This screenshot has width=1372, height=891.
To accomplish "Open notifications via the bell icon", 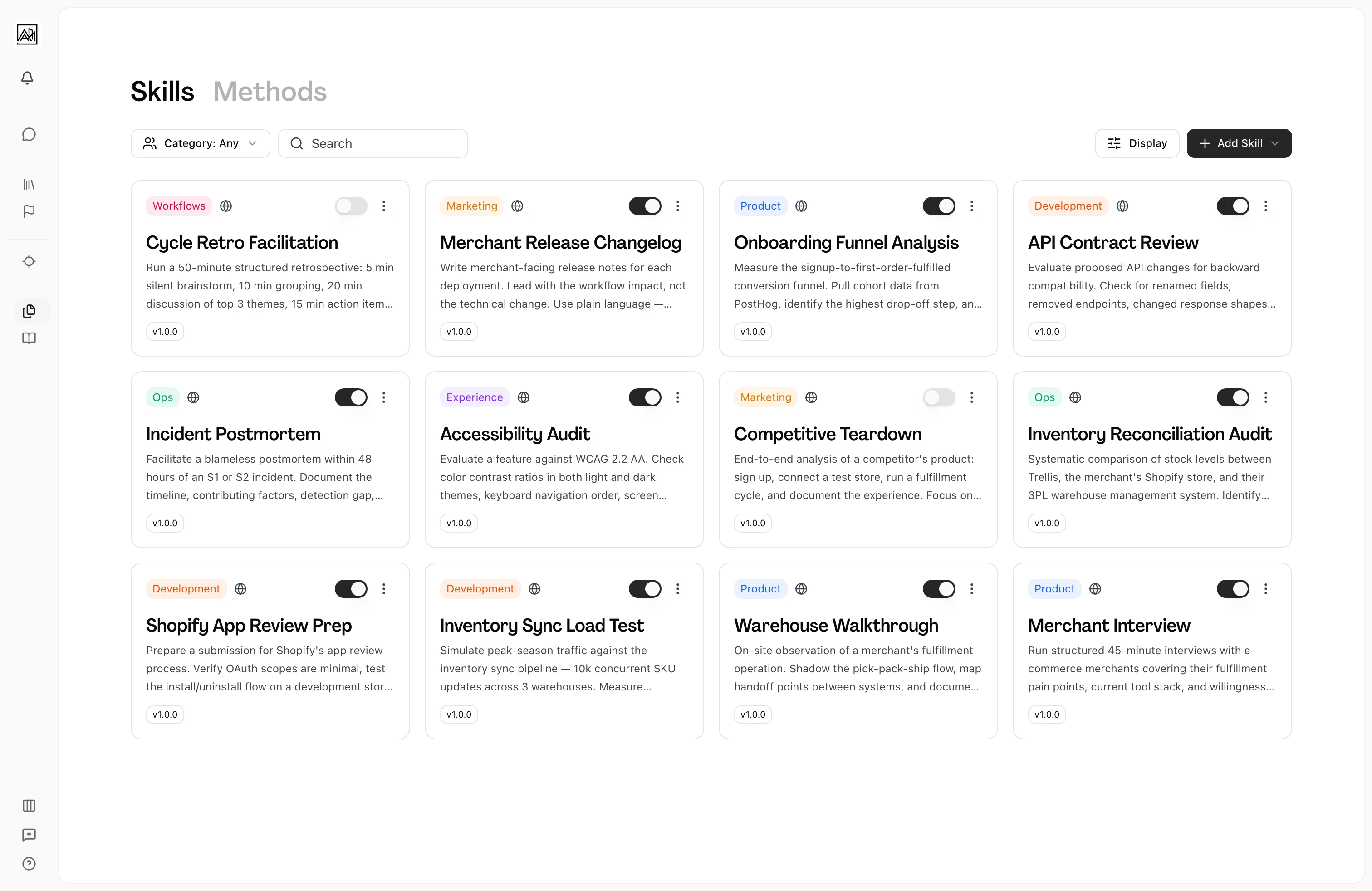I will point(27,78).
